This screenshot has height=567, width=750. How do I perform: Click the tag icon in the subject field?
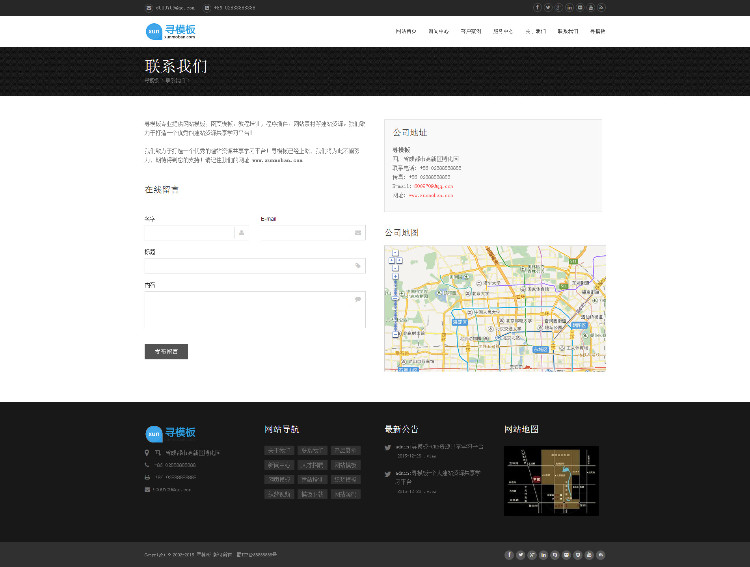[x=357, y=266]
